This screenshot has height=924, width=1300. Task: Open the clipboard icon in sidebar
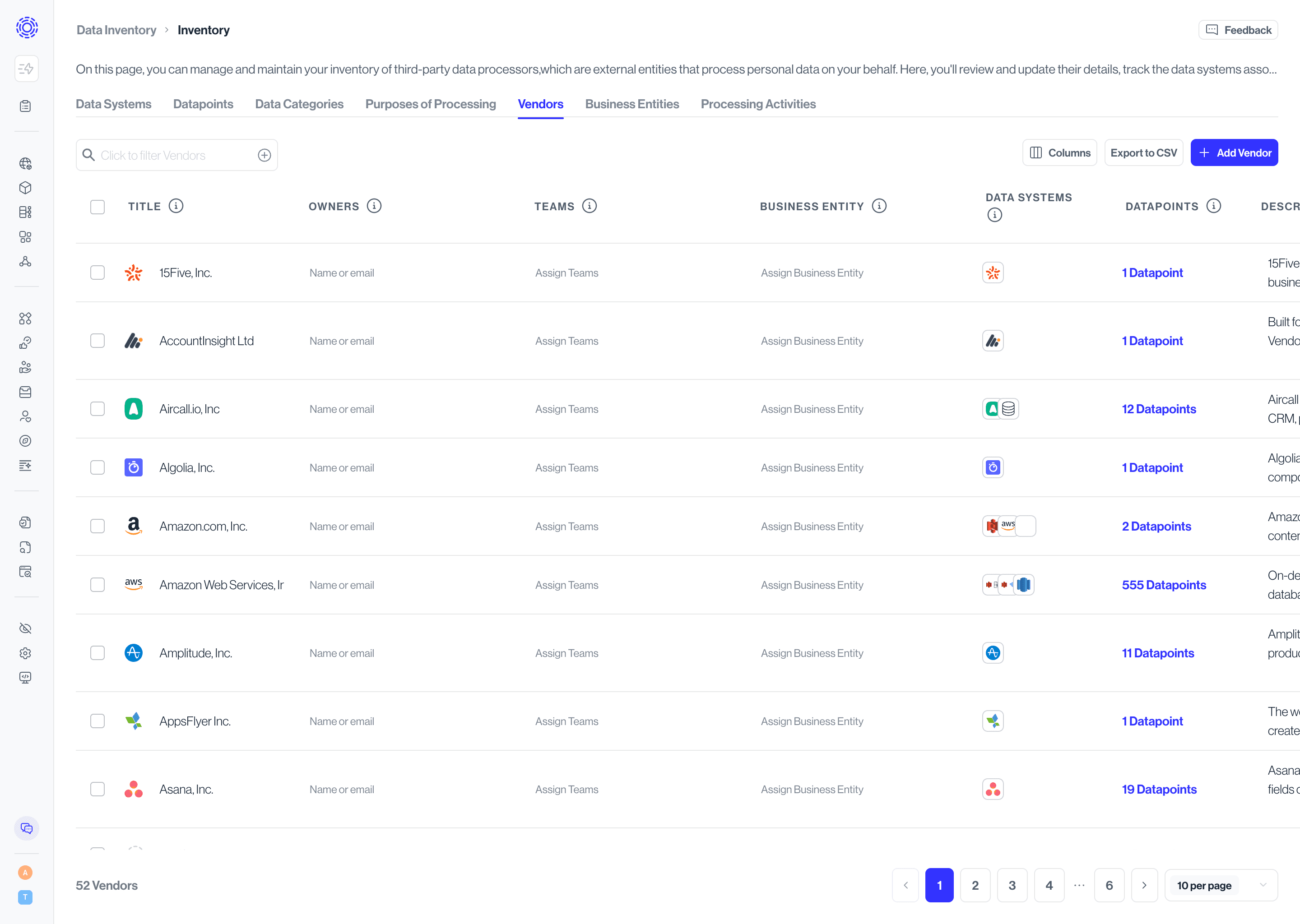[x=25, y=106]
